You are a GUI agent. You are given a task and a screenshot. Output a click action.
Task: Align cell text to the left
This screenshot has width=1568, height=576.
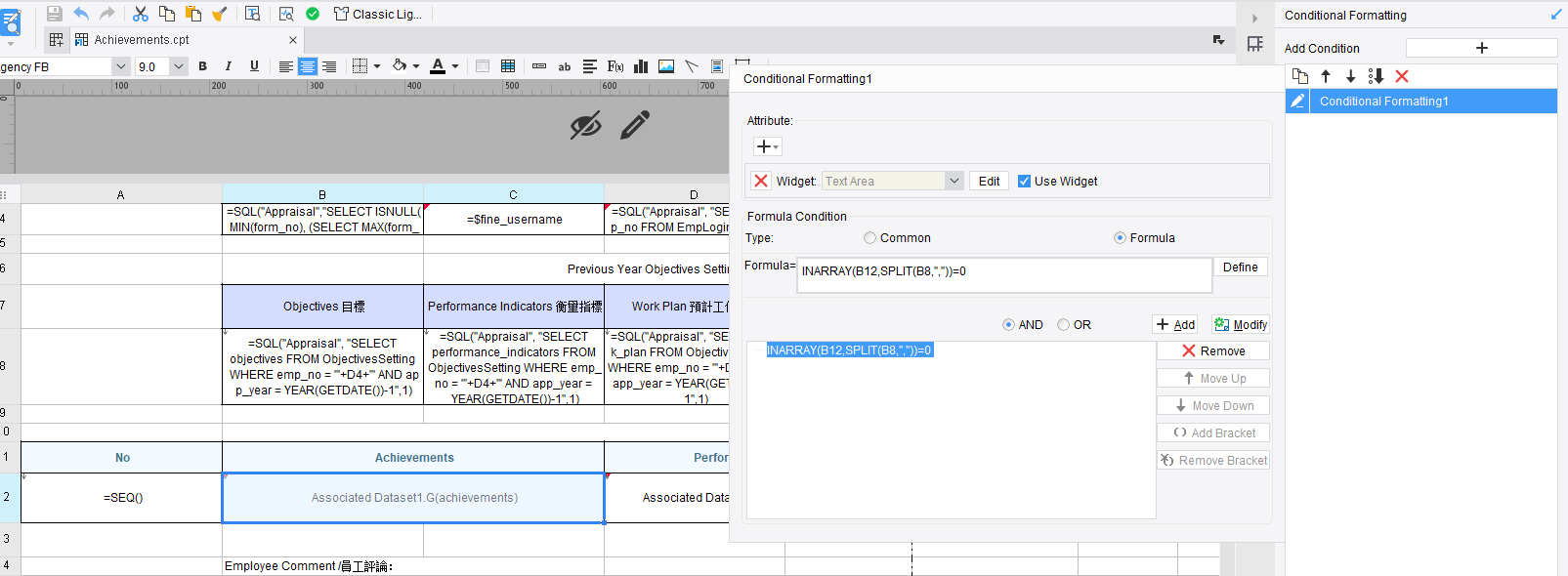click(x=285, y=66)
